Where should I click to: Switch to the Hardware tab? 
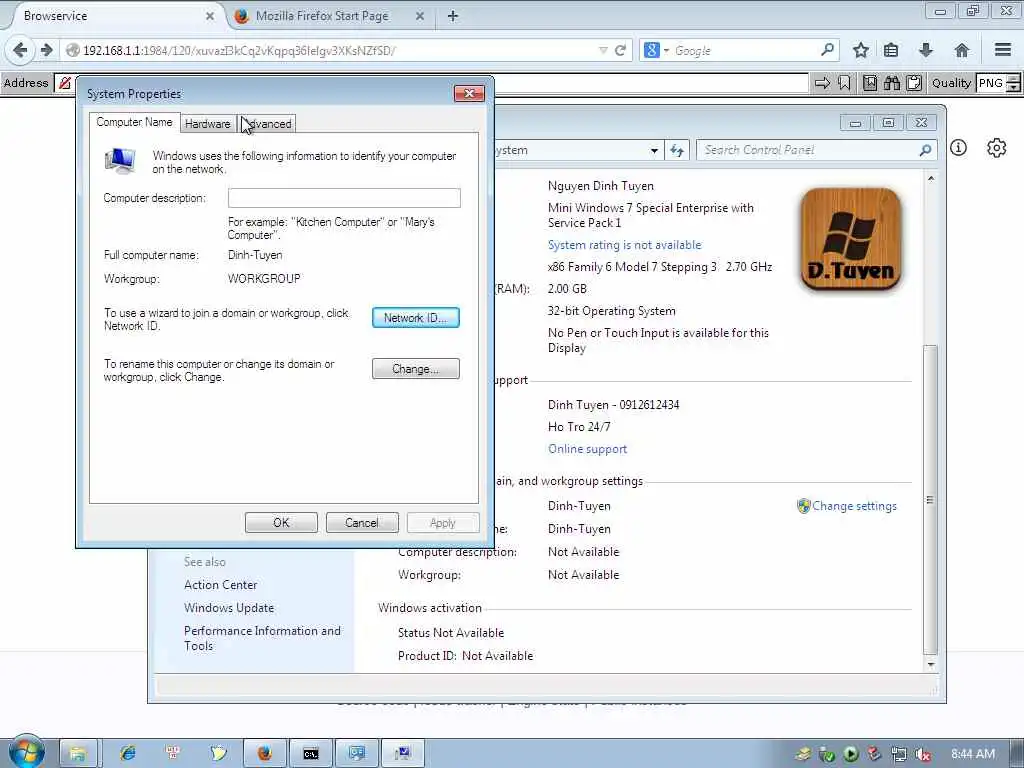point(208,123)
